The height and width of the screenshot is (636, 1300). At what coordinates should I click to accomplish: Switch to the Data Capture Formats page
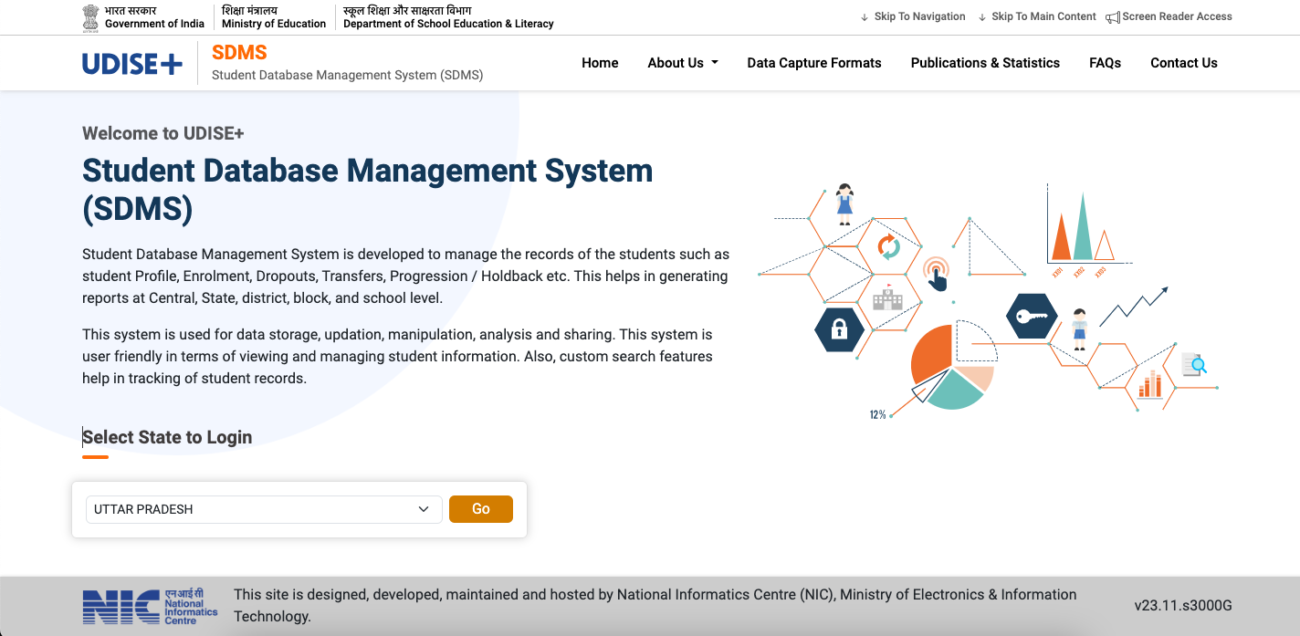[x=814, y=62]
